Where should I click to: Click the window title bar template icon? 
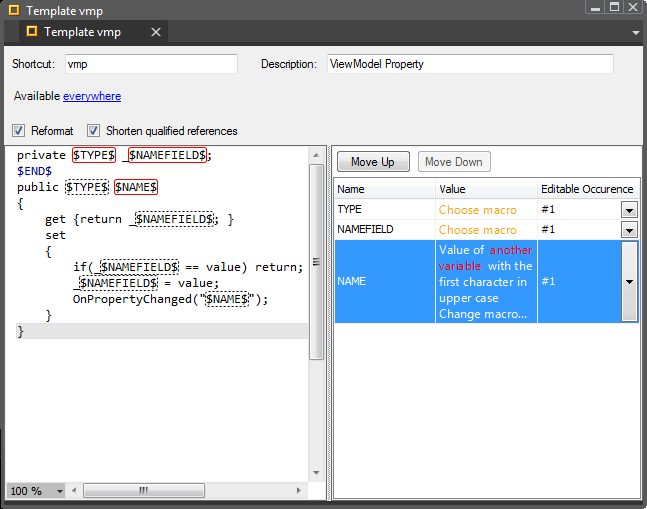tap(14, 10)
